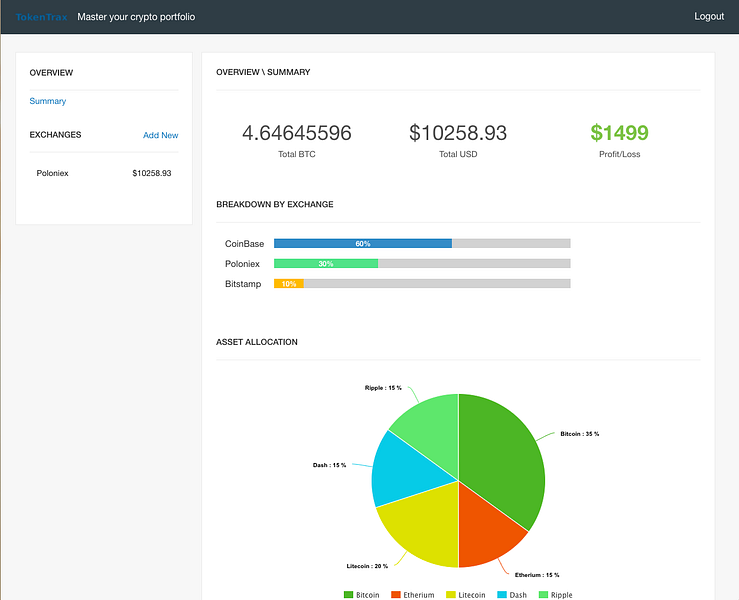
Task: Toggle Ripple legend swatch in chart
Action: [x=543, y=595]
